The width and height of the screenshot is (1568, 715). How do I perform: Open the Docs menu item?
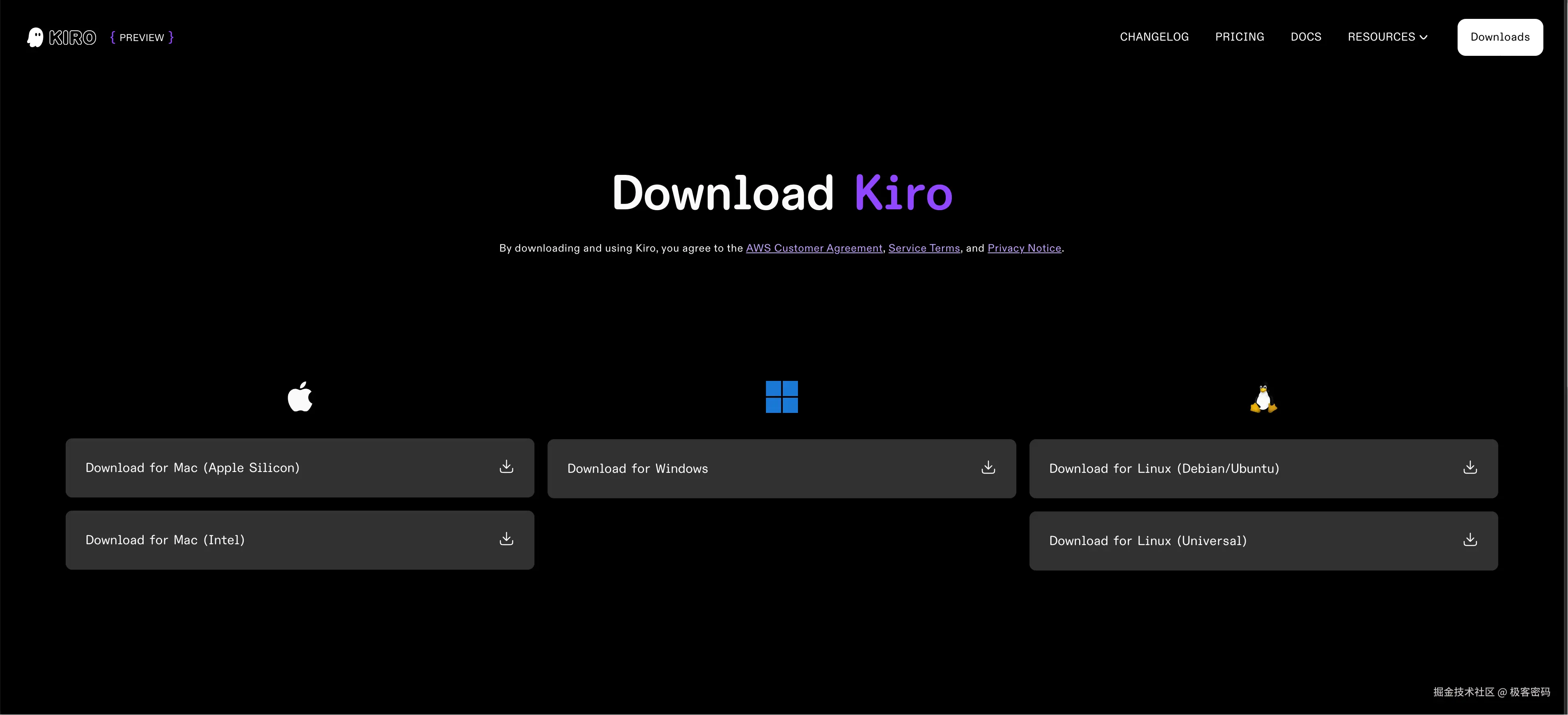click(1306, 37)
